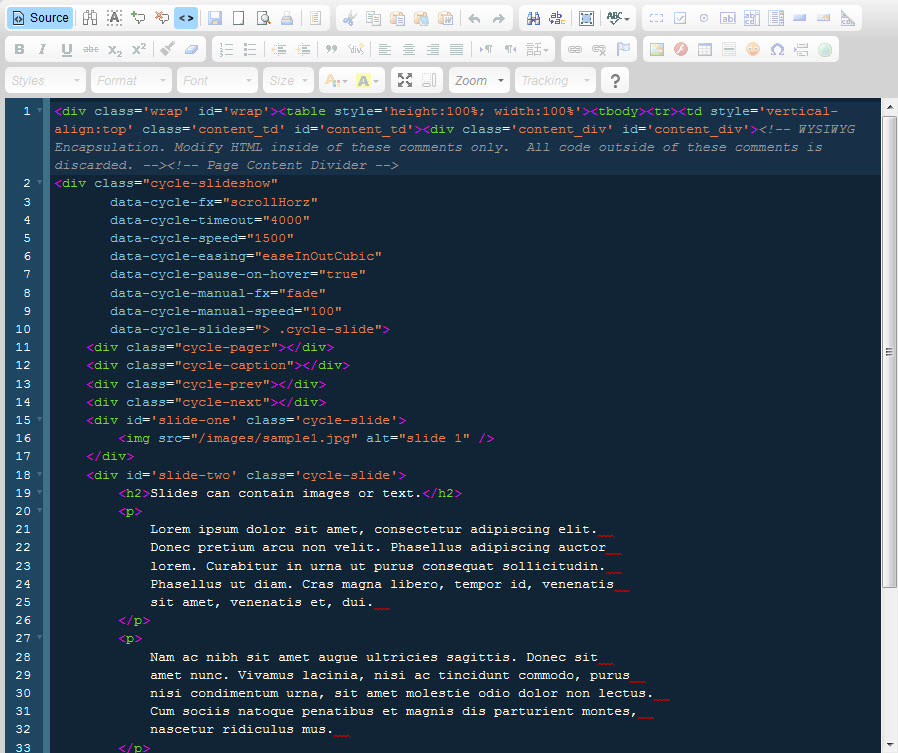Viewport: 898px width, 753px height.
Task: Click the Numbered List icon
Action: [x=226, y=49]
